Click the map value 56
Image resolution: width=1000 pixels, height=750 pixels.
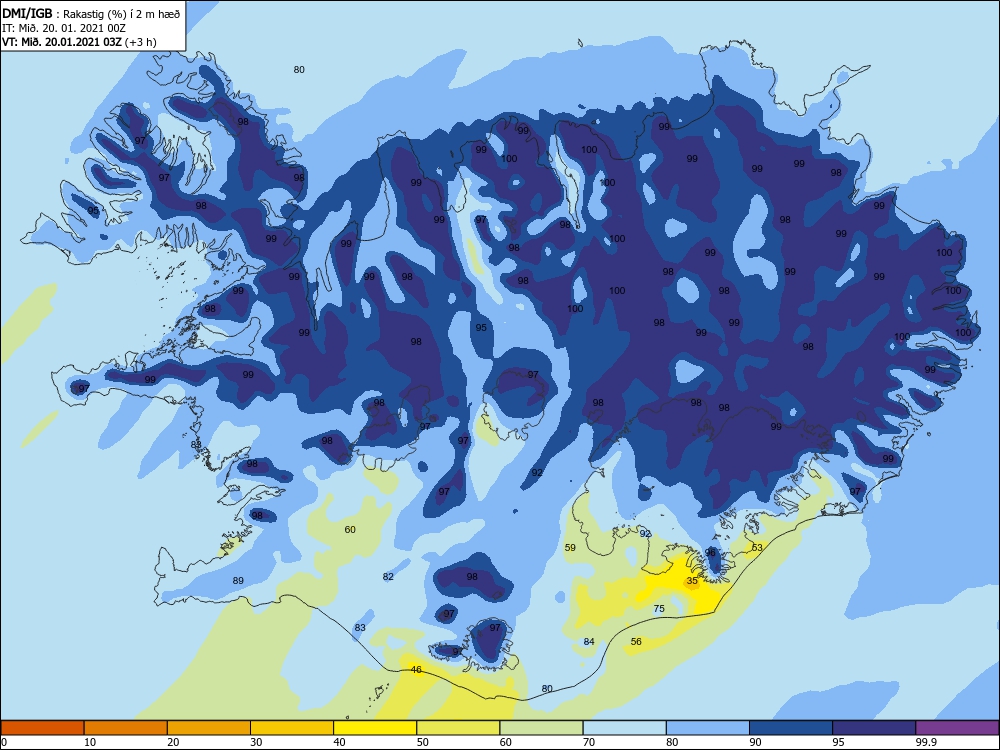[x=636, y=642]
